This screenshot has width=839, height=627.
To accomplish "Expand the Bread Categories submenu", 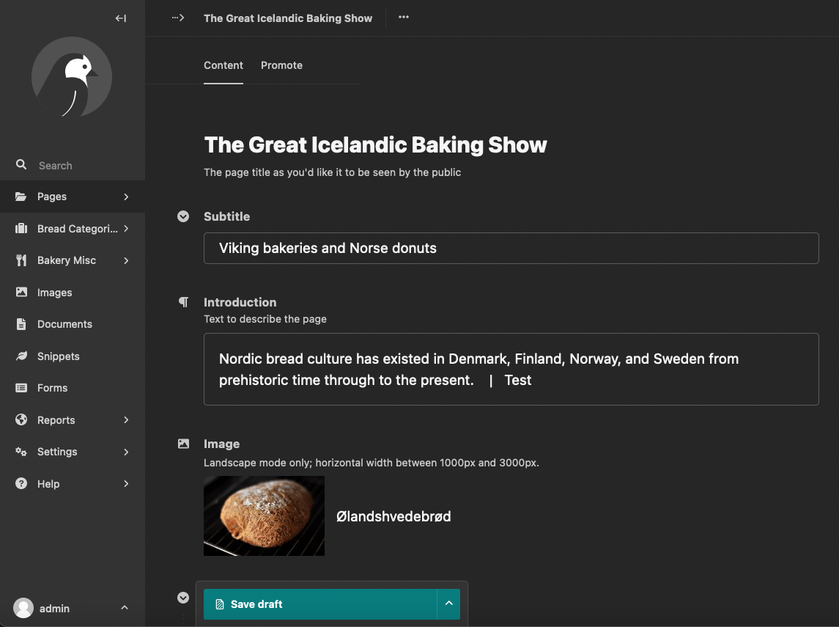I will [126, 228].
